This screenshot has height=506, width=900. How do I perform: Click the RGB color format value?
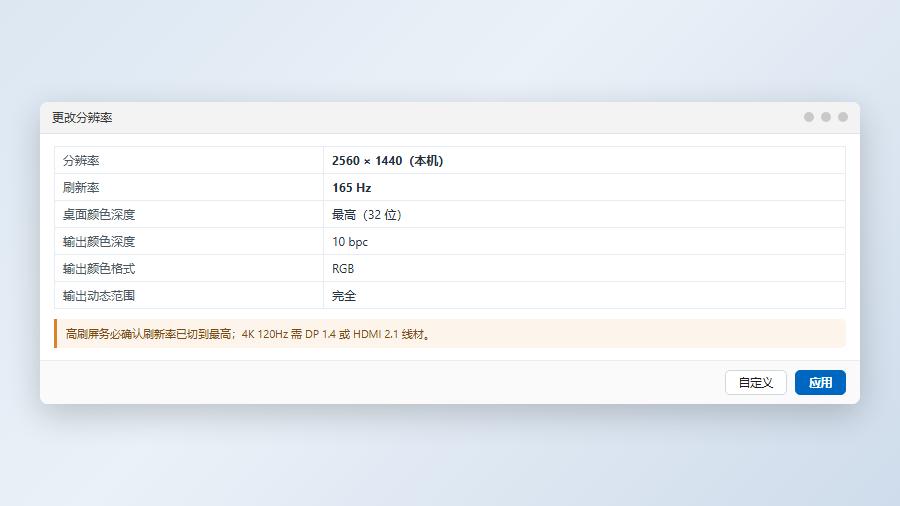click(343, 268)
